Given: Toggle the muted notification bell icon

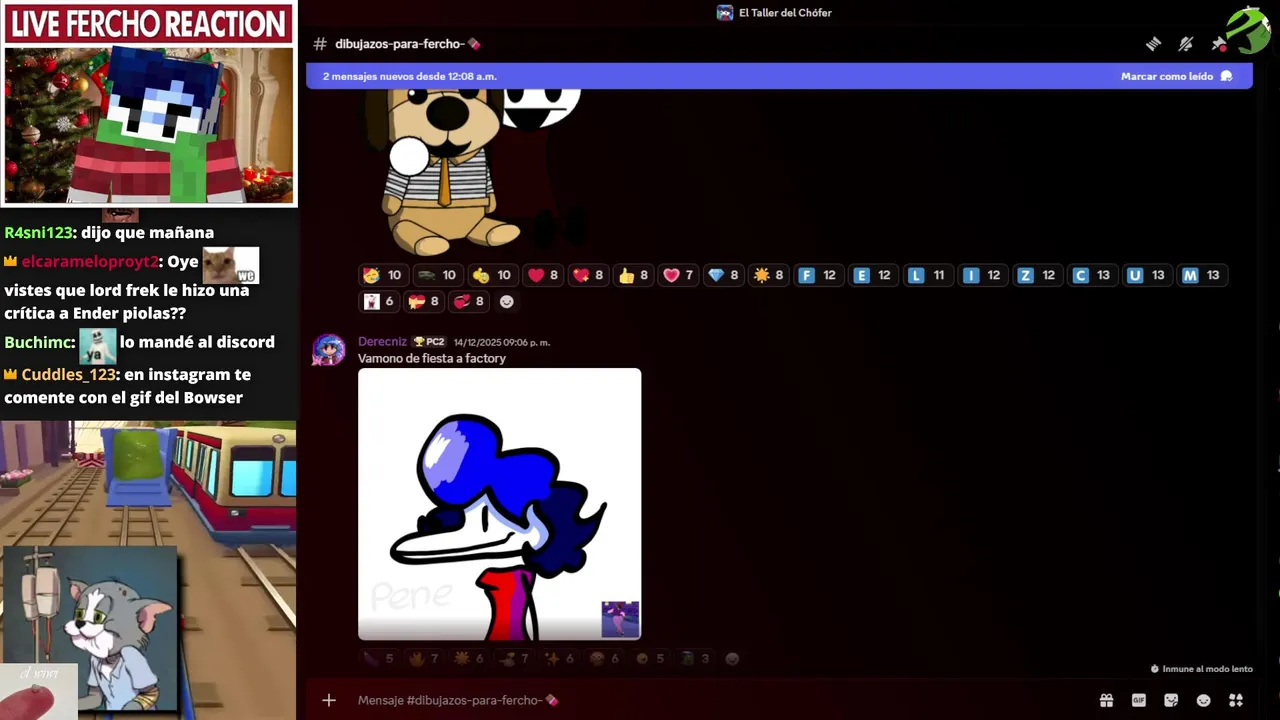Looking at the screenshot, I should (1186, 44).
